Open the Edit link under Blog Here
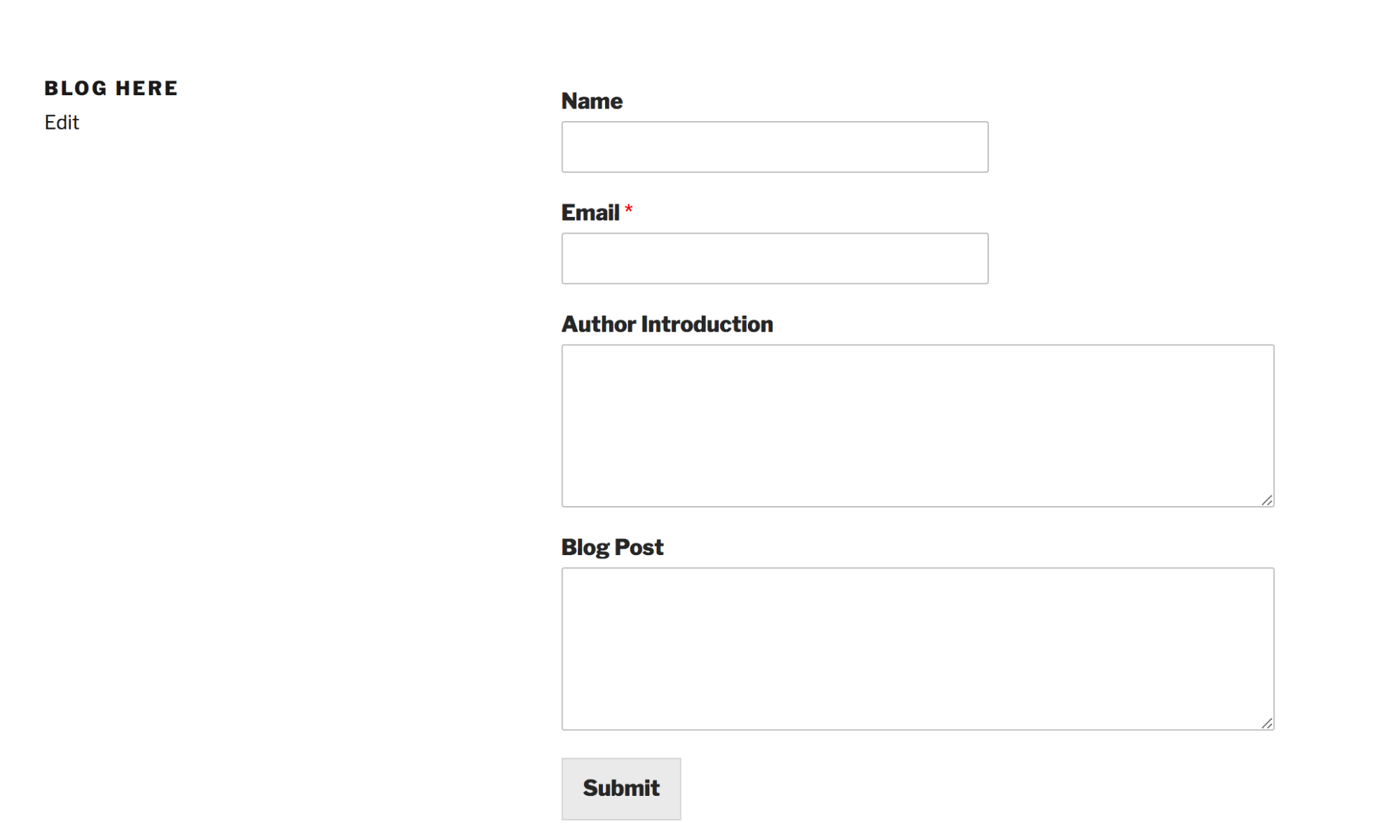The width and height of the screenshot is (1400, 840). (62, 122)
